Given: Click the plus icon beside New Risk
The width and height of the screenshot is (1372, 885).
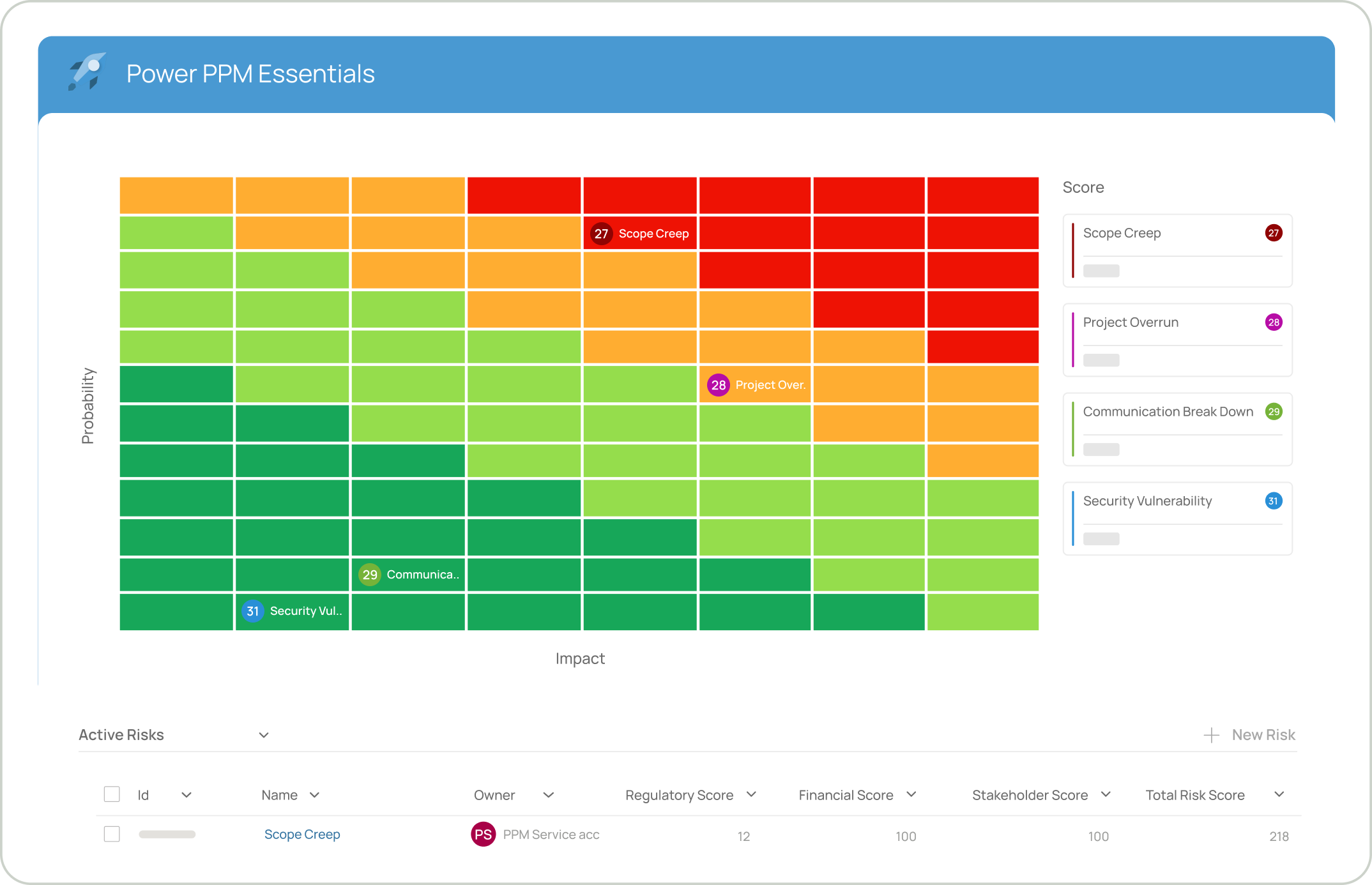Looking at the screenshot, I should (1211, 736).
